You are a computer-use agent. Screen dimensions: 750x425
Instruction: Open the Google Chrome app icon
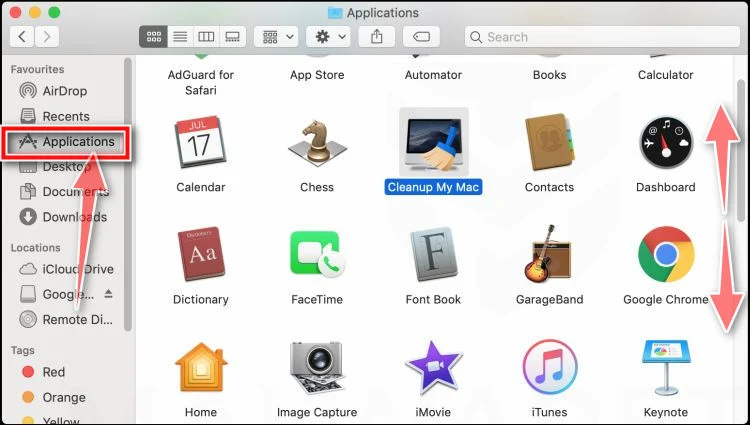(666, 254)
